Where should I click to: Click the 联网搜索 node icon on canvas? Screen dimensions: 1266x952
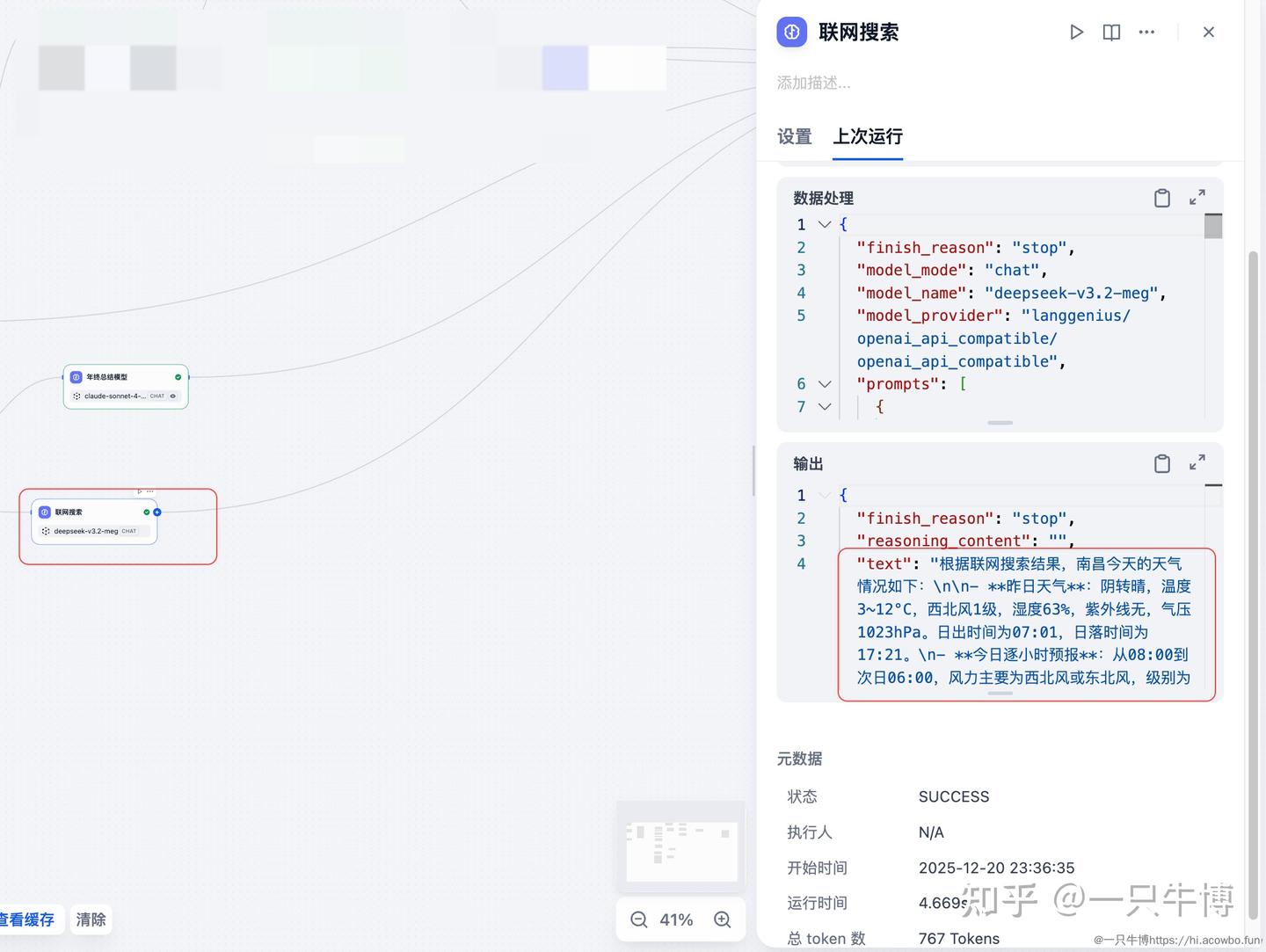[x=45, y=512]
